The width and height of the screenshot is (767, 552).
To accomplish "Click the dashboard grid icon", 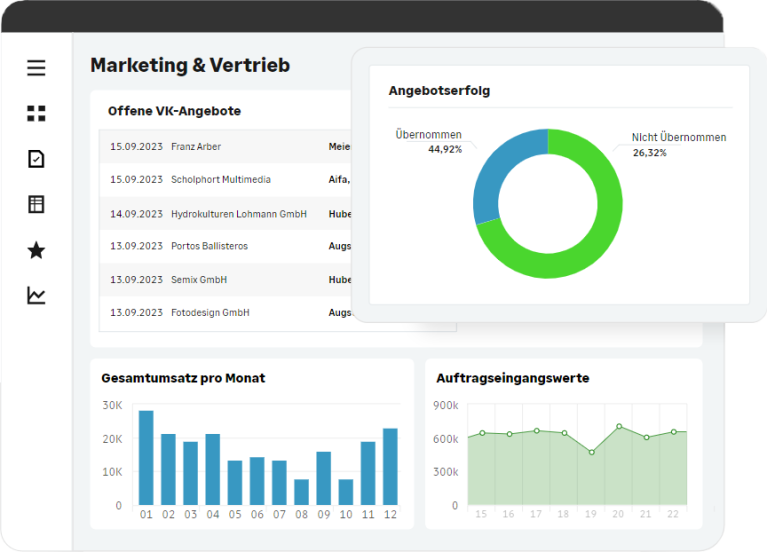I will coord(36,113).
